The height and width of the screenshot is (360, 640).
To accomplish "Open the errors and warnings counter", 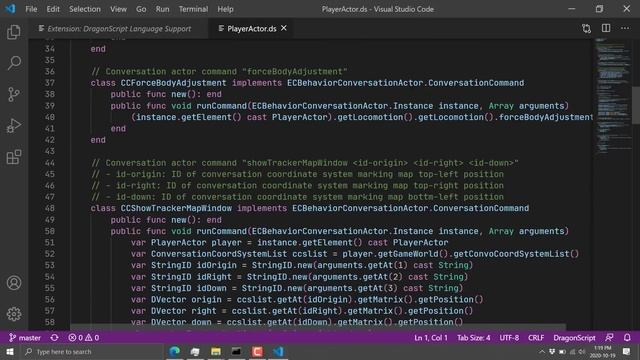I will (x=84, y=338).
